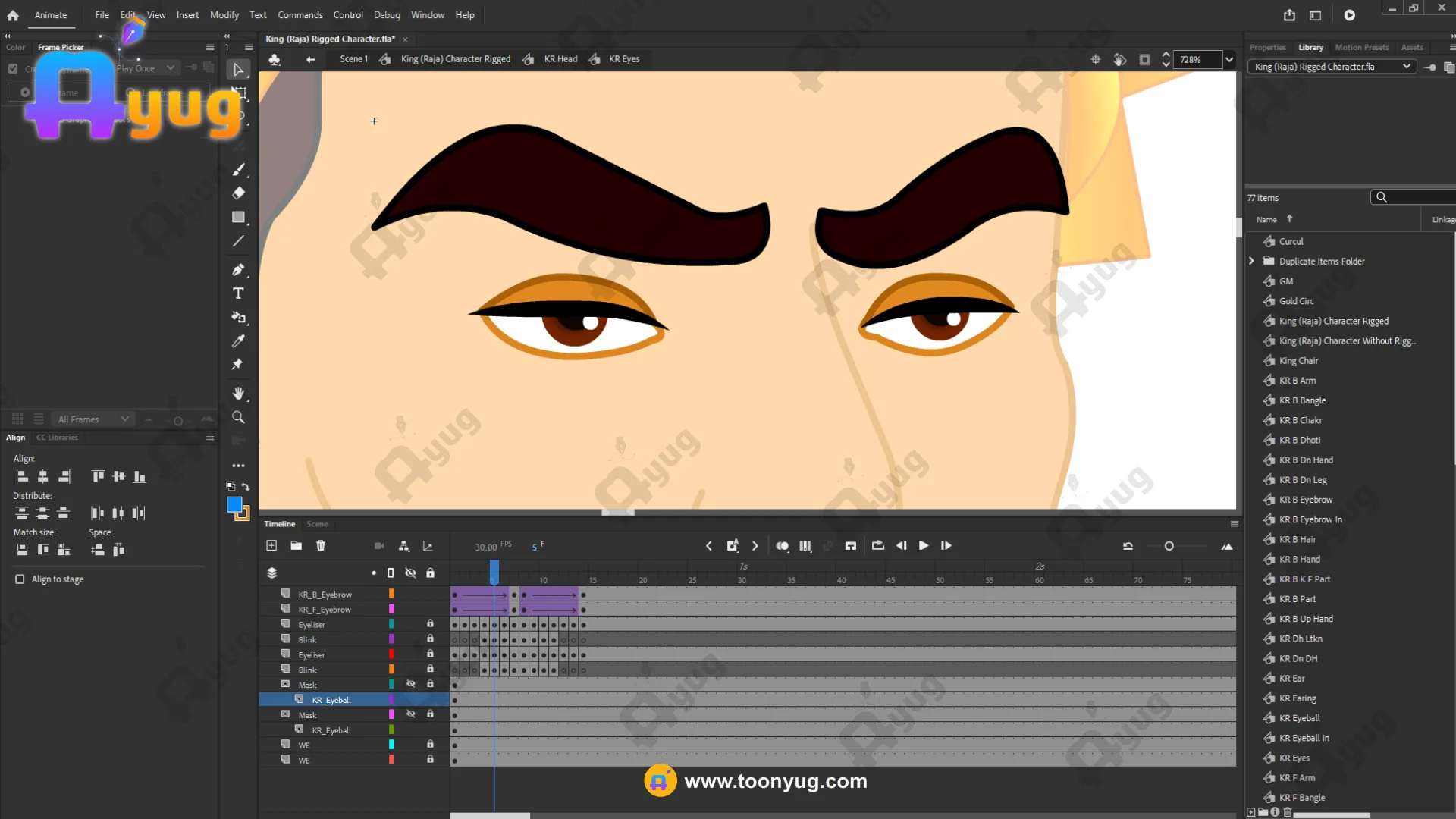
Task: Add a new timeline layer
Action: pyautogui.click(x=271, y=545)
